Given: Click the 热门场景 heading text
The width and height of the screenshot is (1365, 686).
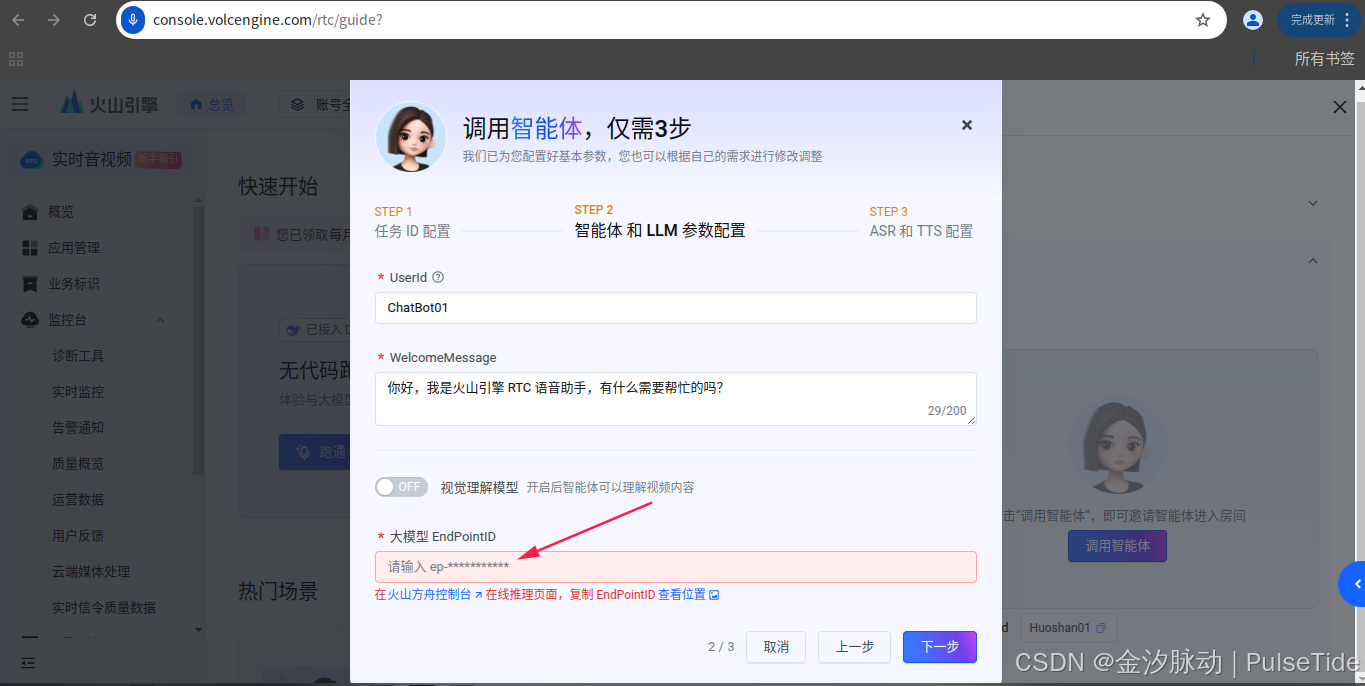Looking at the screenshot, I should pos(278,591).
